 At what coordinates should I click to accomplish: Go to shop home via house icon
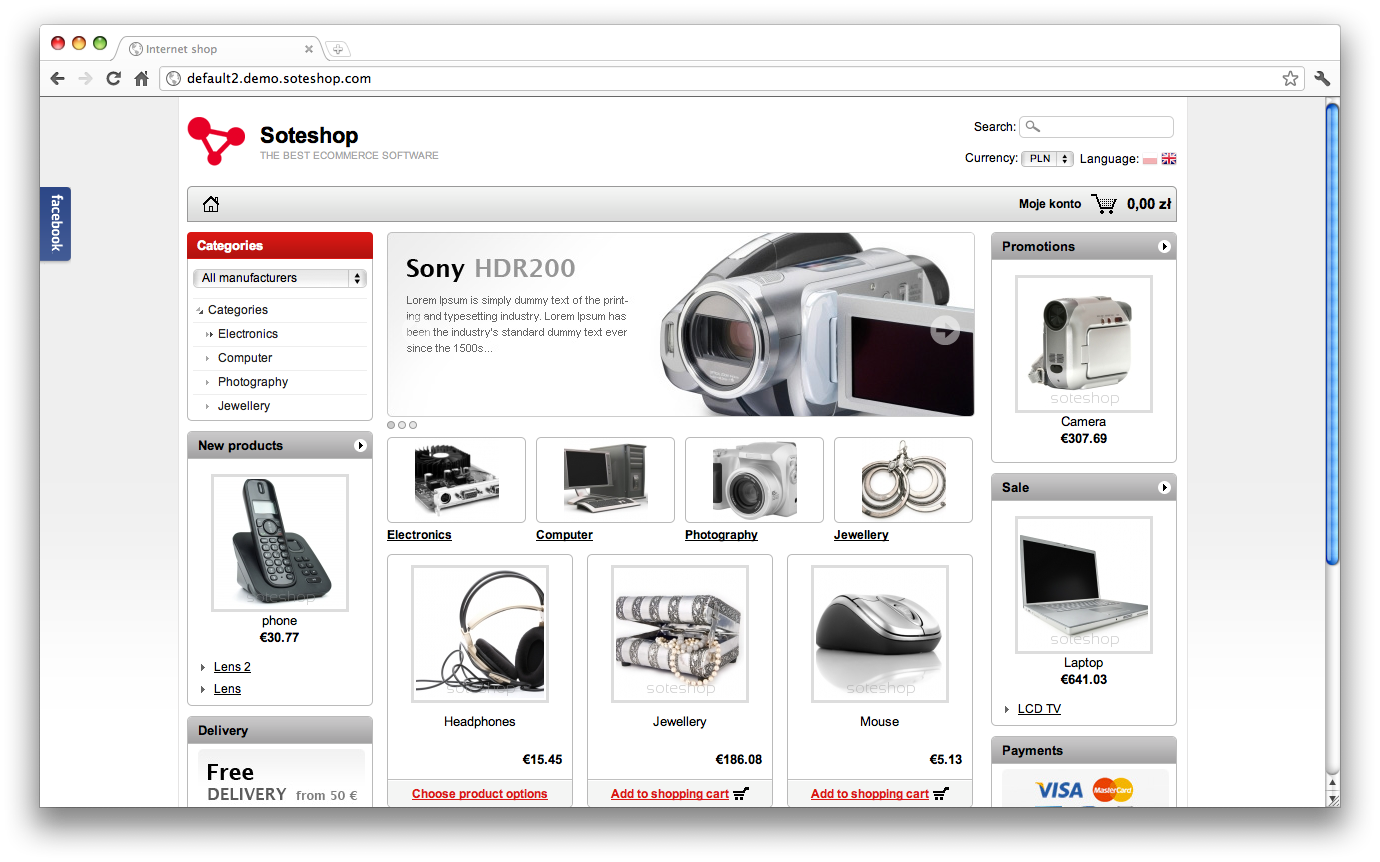(x=211, y=204)
